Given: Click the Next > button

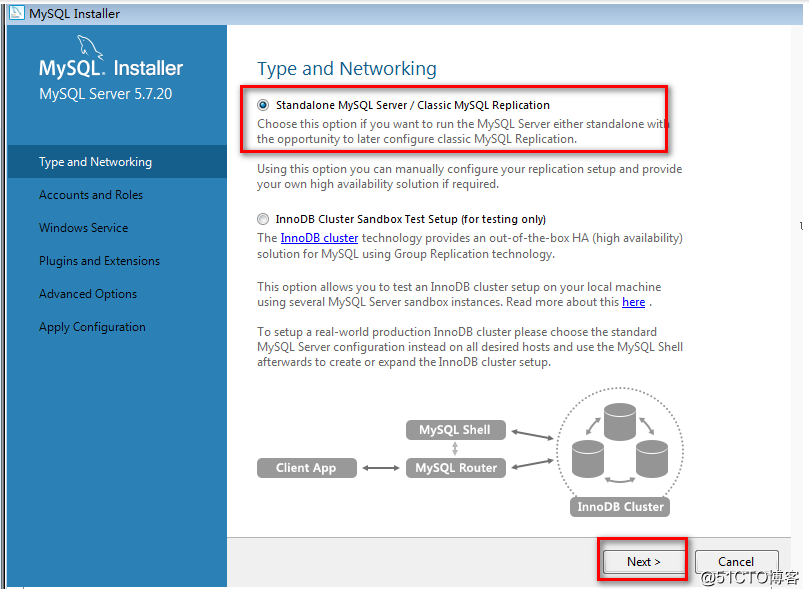Looking at the screenshot, I should point(643,561).
